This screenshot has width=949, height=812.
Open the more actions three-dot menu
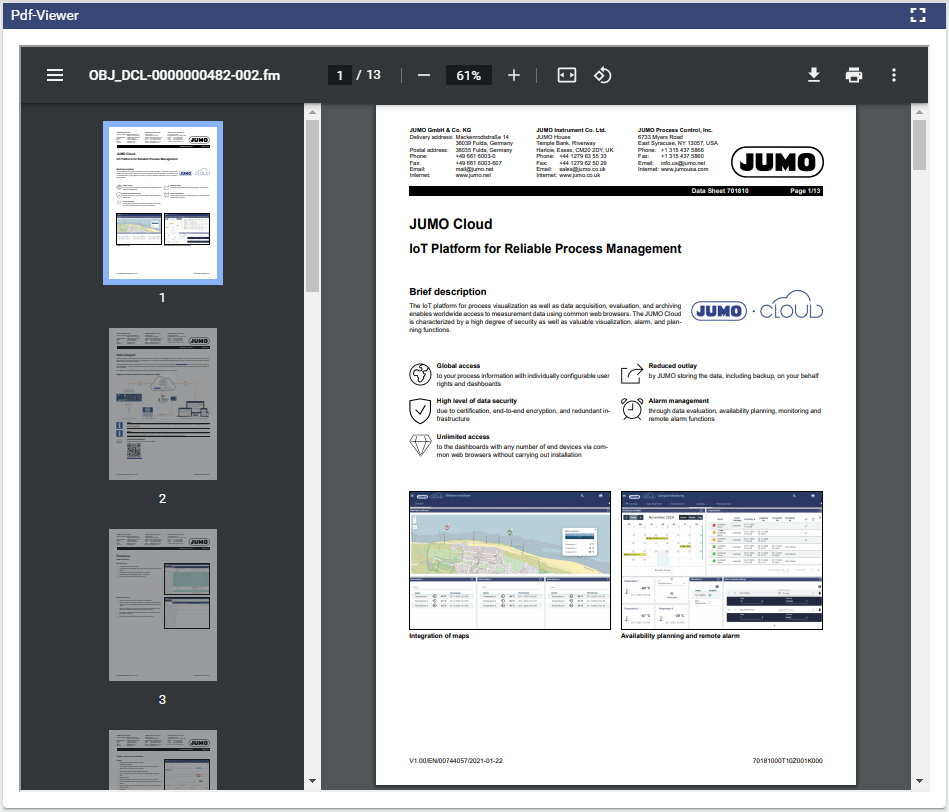[893, 76]
